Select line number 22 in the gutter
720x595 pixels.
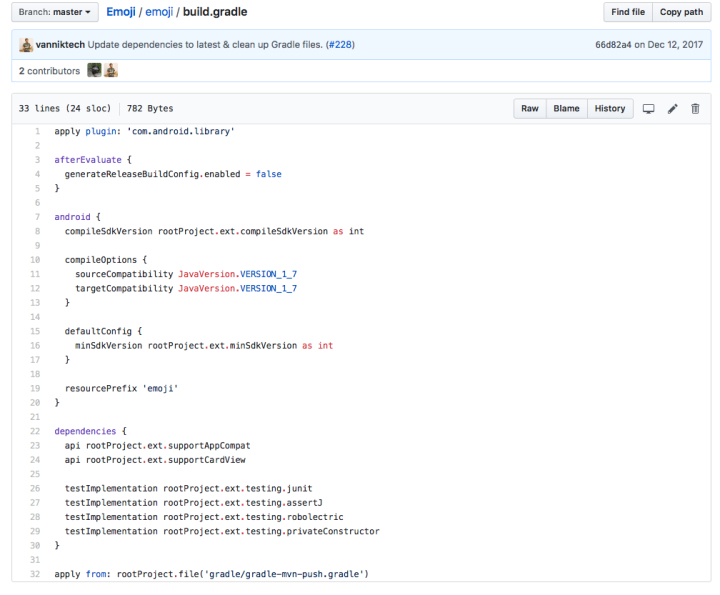click(x=34, y=431)
